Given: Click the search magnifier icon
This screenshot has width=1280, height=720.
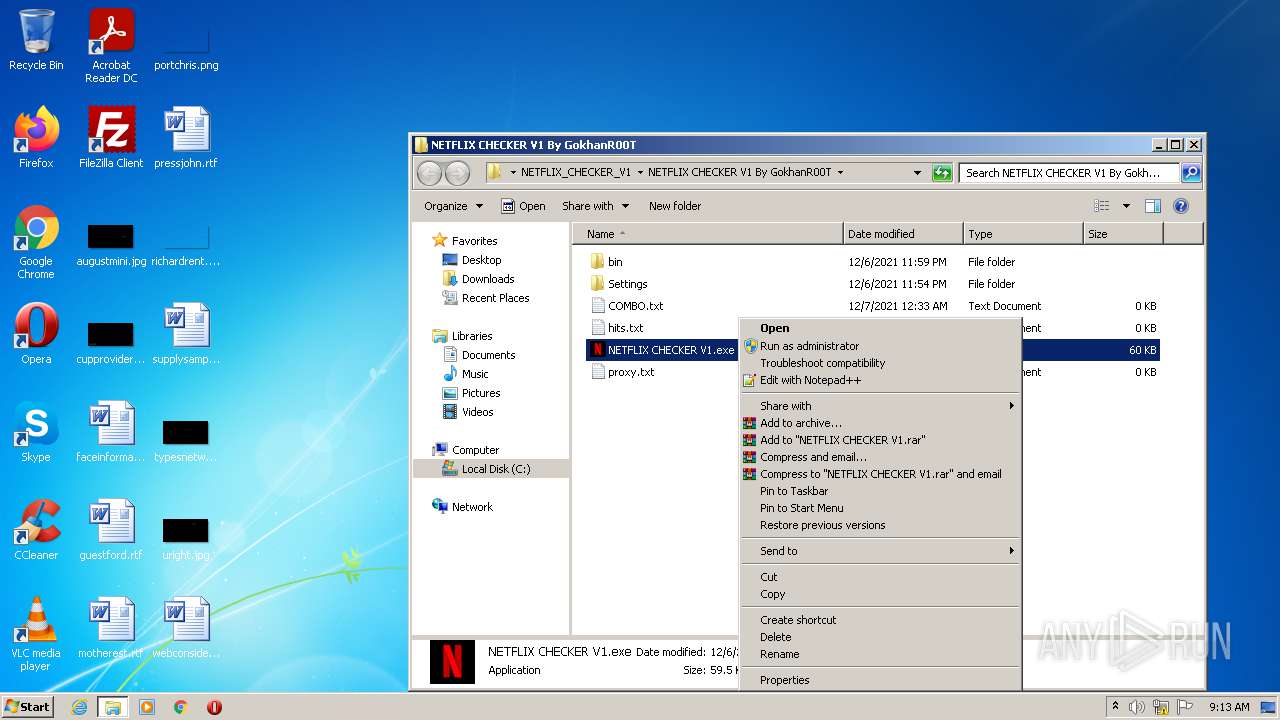Looking at the screenshot, I should tap(1190, 172).
